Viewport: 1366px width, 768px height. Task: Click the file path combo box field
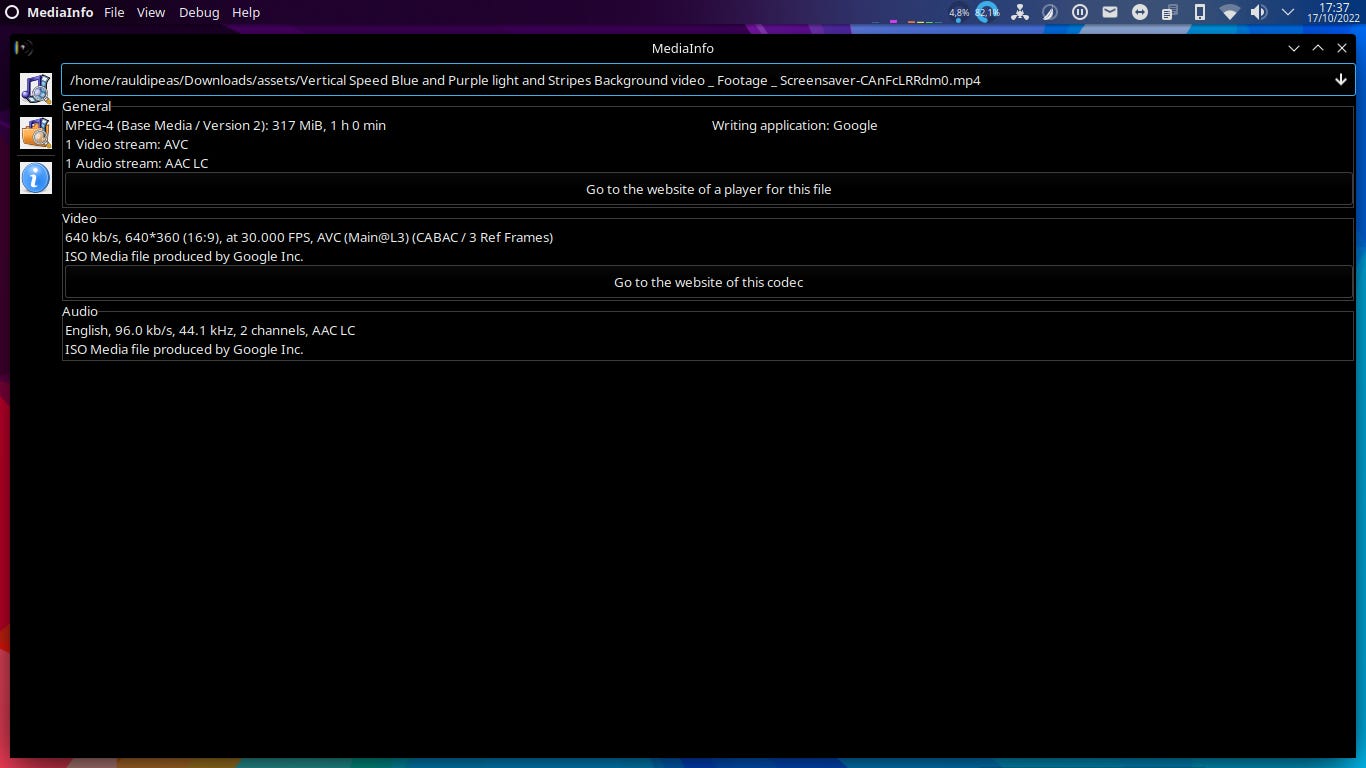tap(708, 80)
